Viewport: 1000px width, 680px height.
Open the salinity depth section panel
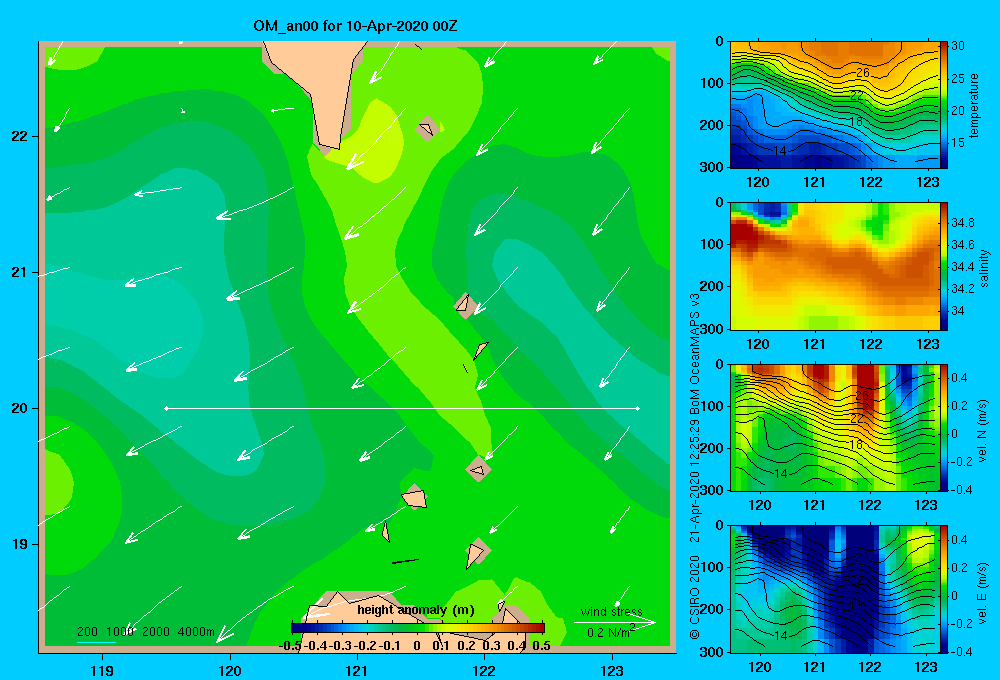pyautogui.click(x=835, y=267)
